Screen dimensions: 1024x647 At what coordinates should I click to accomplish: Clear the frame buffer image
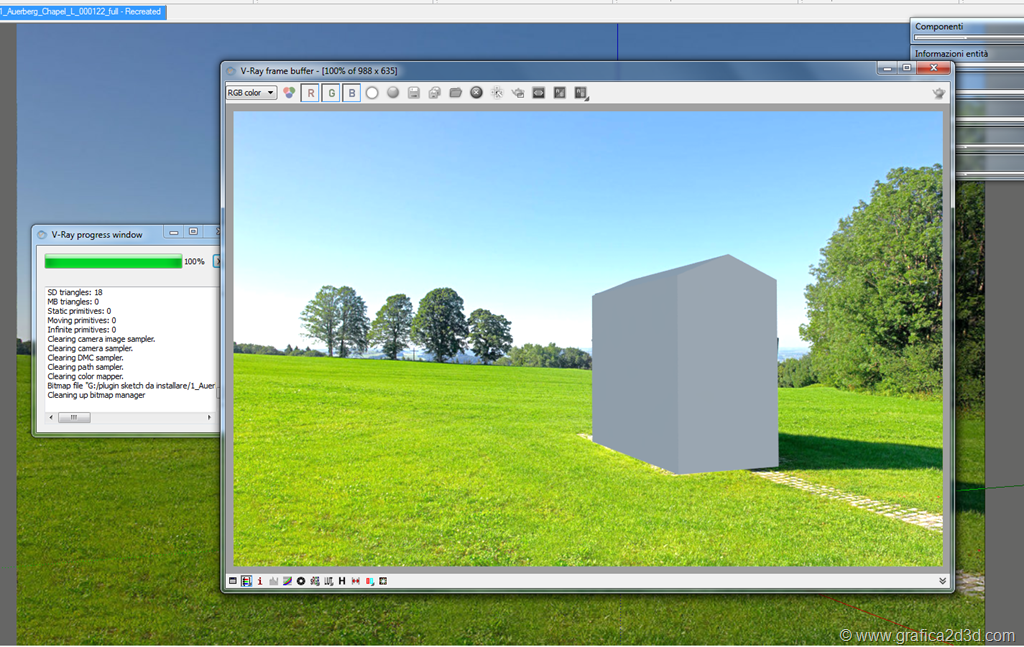coord(477,93)
